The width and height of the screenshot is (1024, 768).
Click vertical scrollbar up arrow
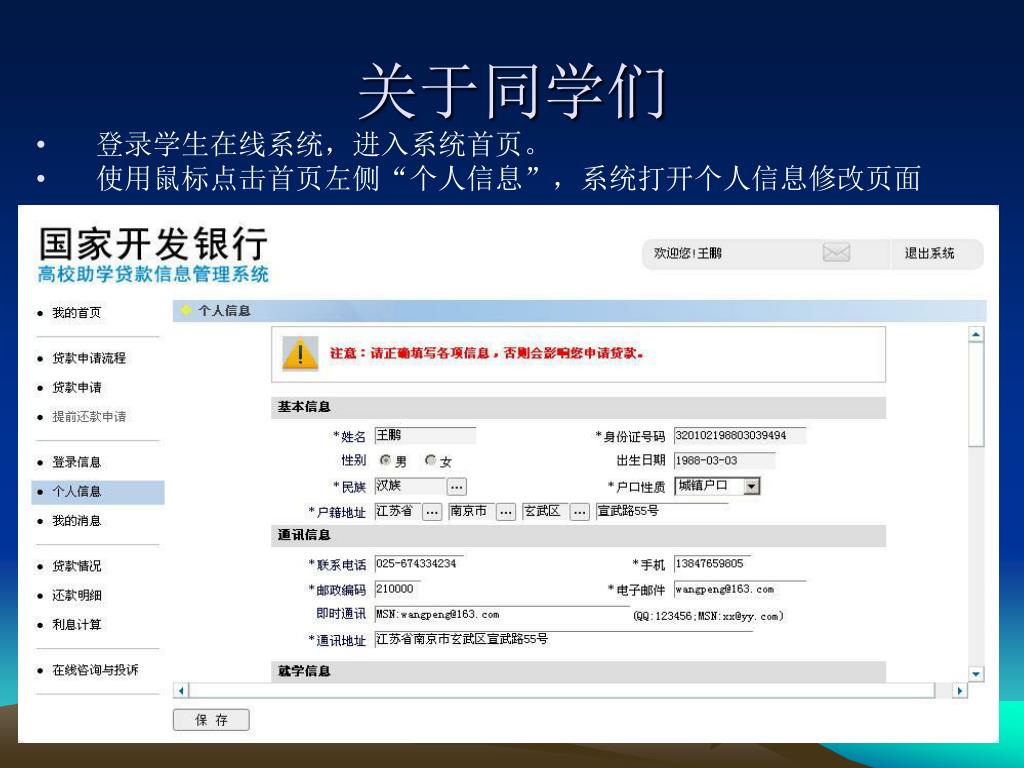[x=976, y=335]
